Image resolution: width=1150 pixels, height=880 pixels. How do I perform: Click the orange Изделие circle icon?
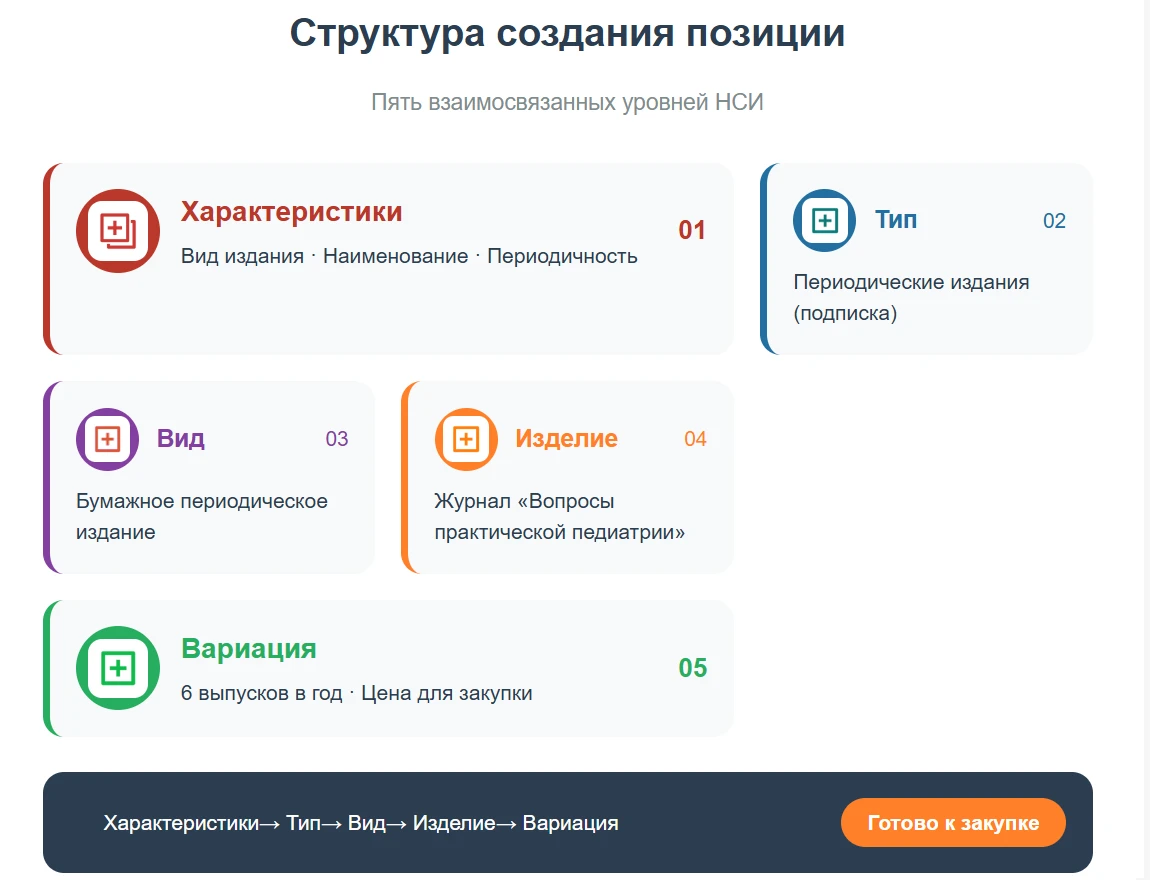(x=466, y=439)
